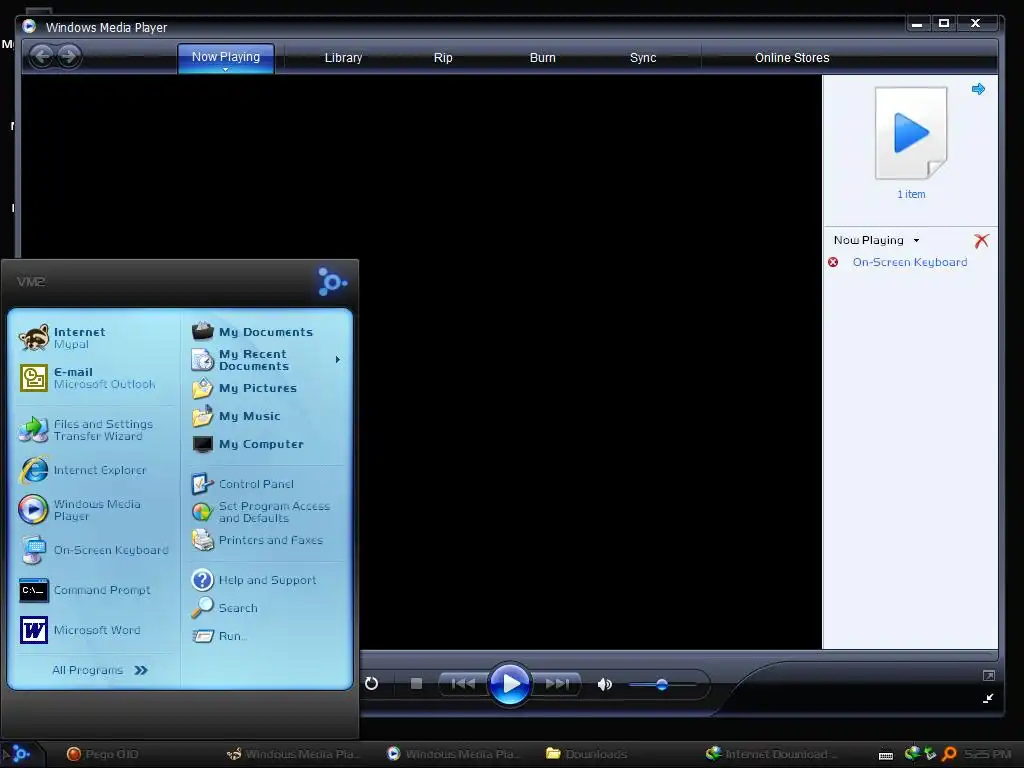Viewport: 1024px width, 768px height.
Task: Expand My Recent Documents submenu
Action: click(x=266, y=360)
